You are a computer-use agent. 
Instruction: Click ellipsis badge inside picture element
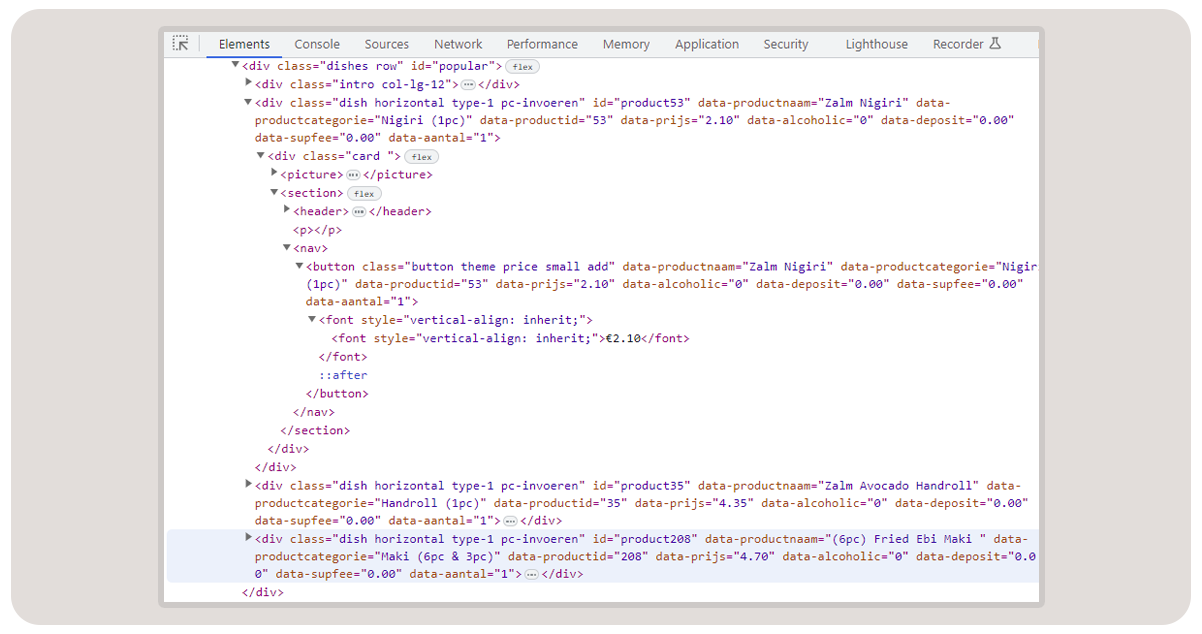[x=353, y=175]
